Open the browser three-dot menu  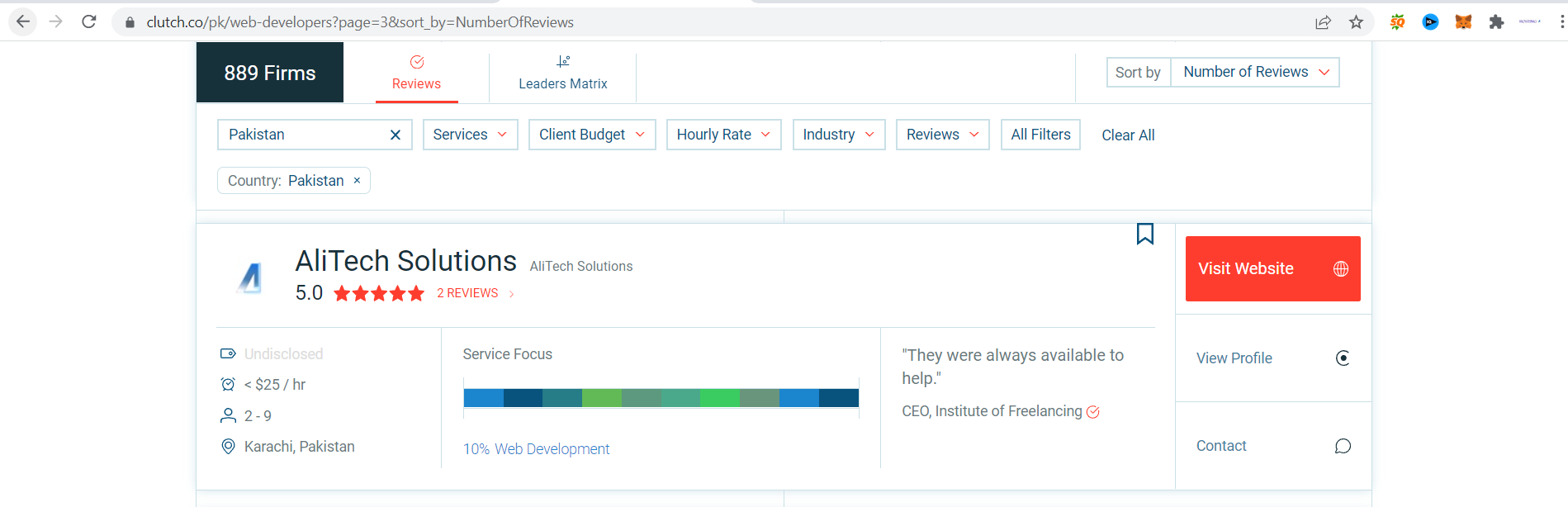(1562, 22)
